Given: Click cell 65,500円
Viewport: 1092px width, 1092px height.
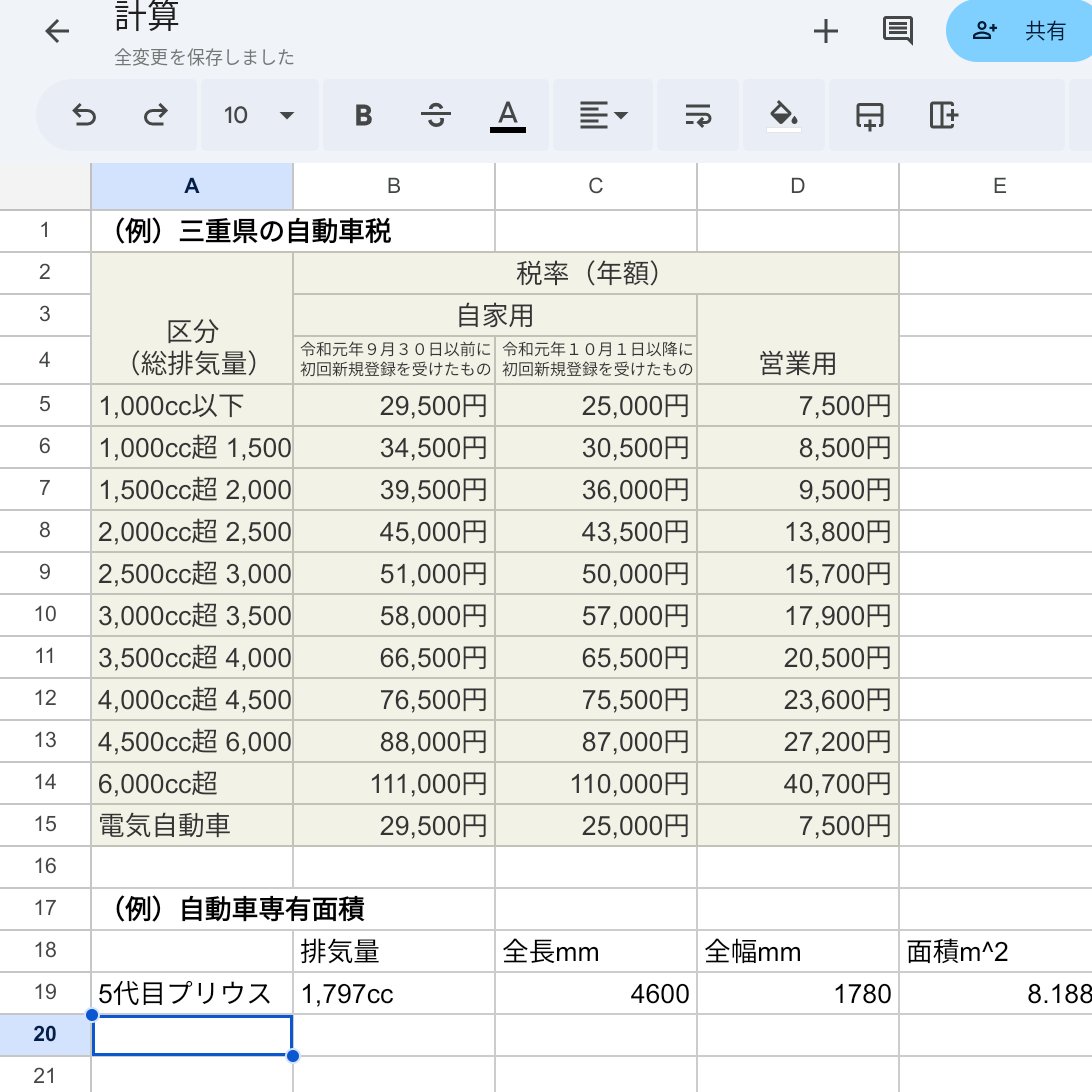Looking at the screenshot, I should [x=595, y=657].
